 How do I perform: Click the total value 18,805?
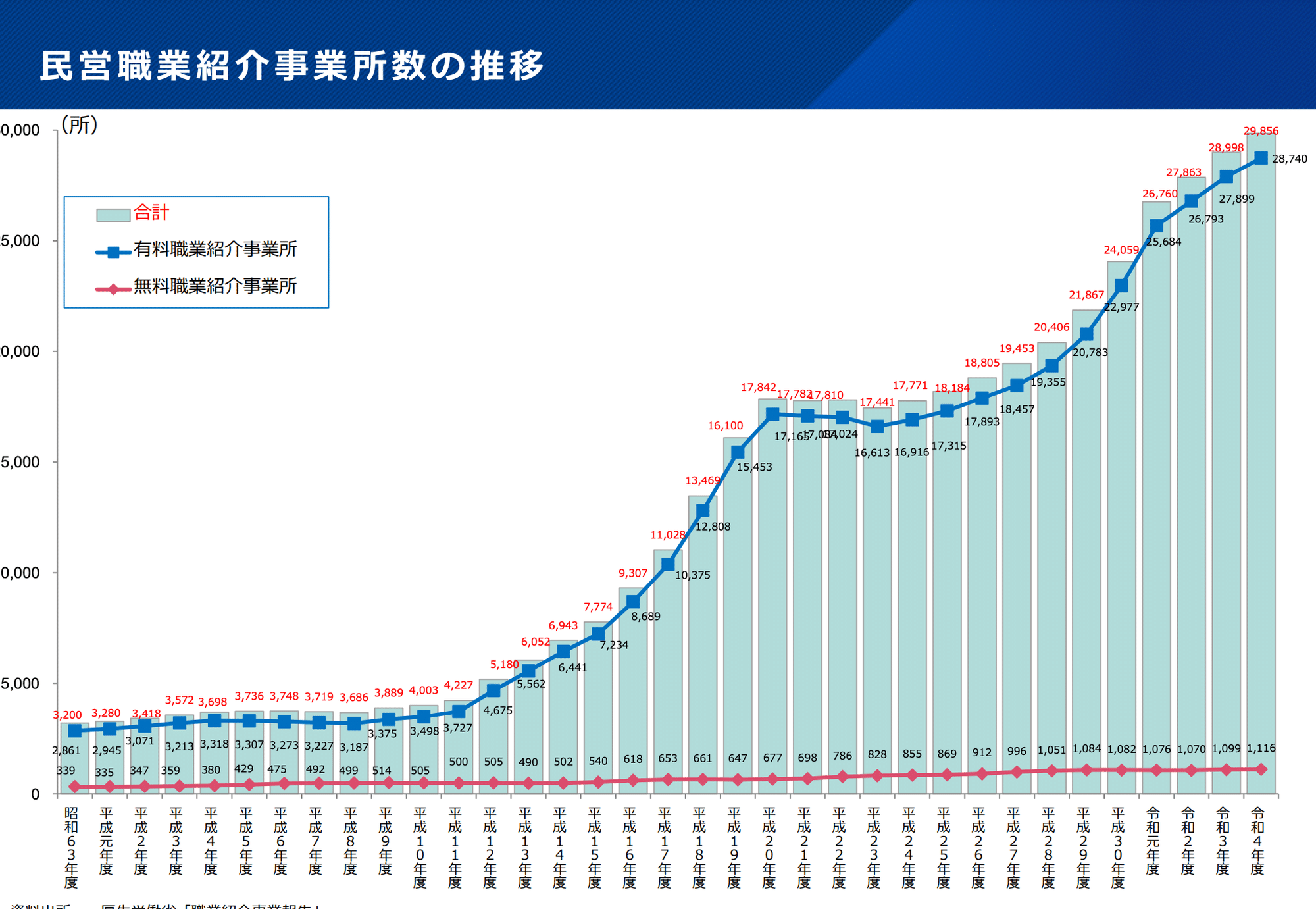[x=982, y=363]
